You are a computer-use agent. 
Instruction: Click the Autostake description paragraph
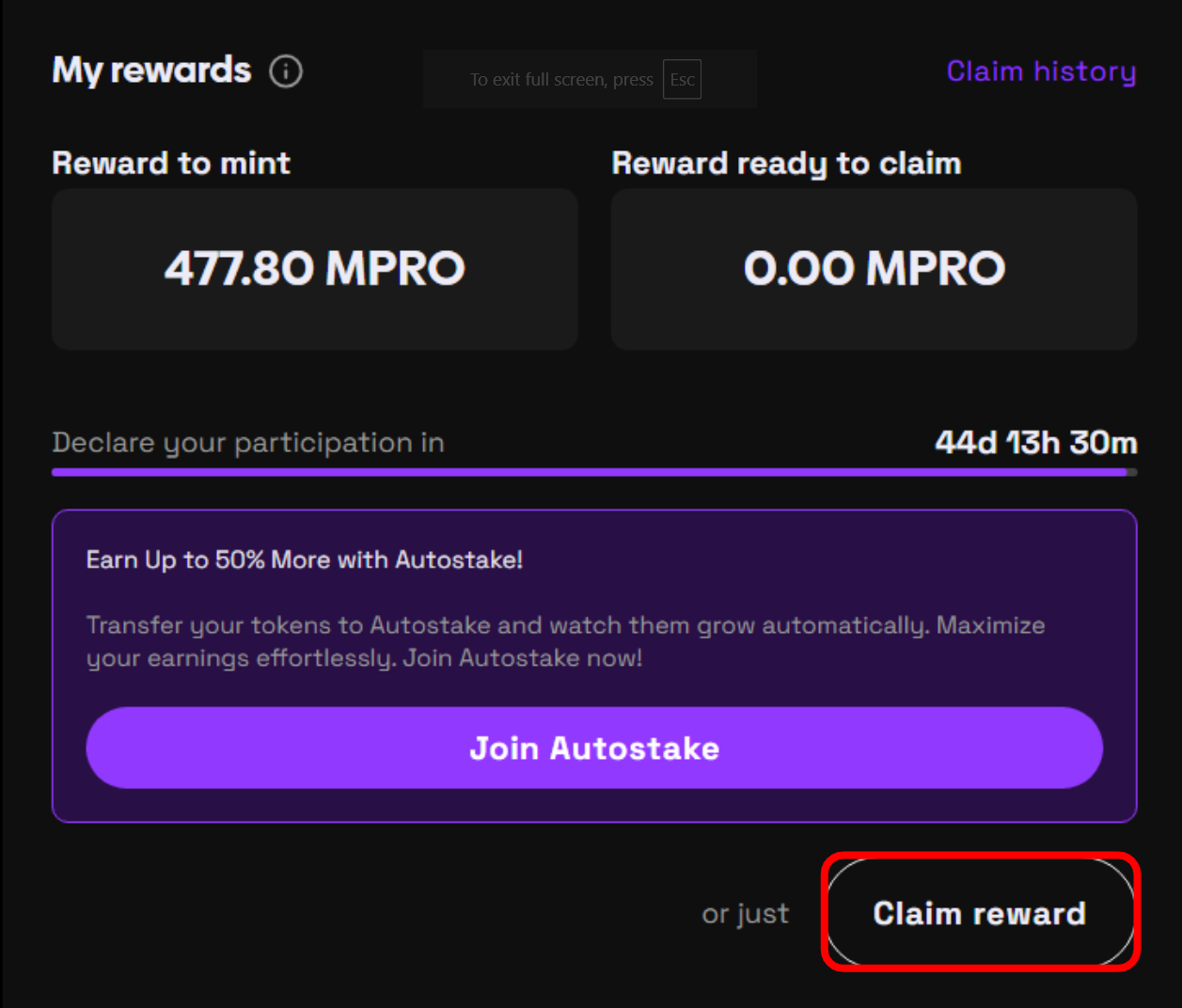click(565, 641)
